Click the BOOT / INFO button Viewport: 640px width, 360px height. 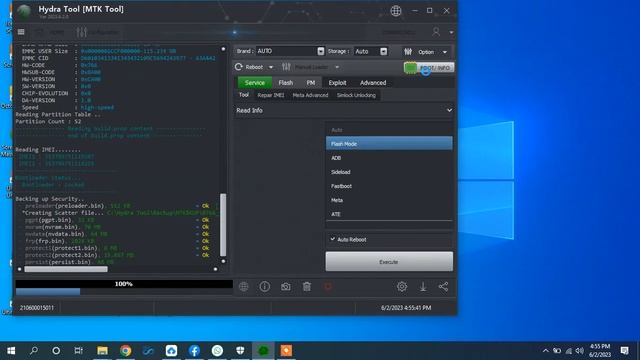(x=429, y=68)
